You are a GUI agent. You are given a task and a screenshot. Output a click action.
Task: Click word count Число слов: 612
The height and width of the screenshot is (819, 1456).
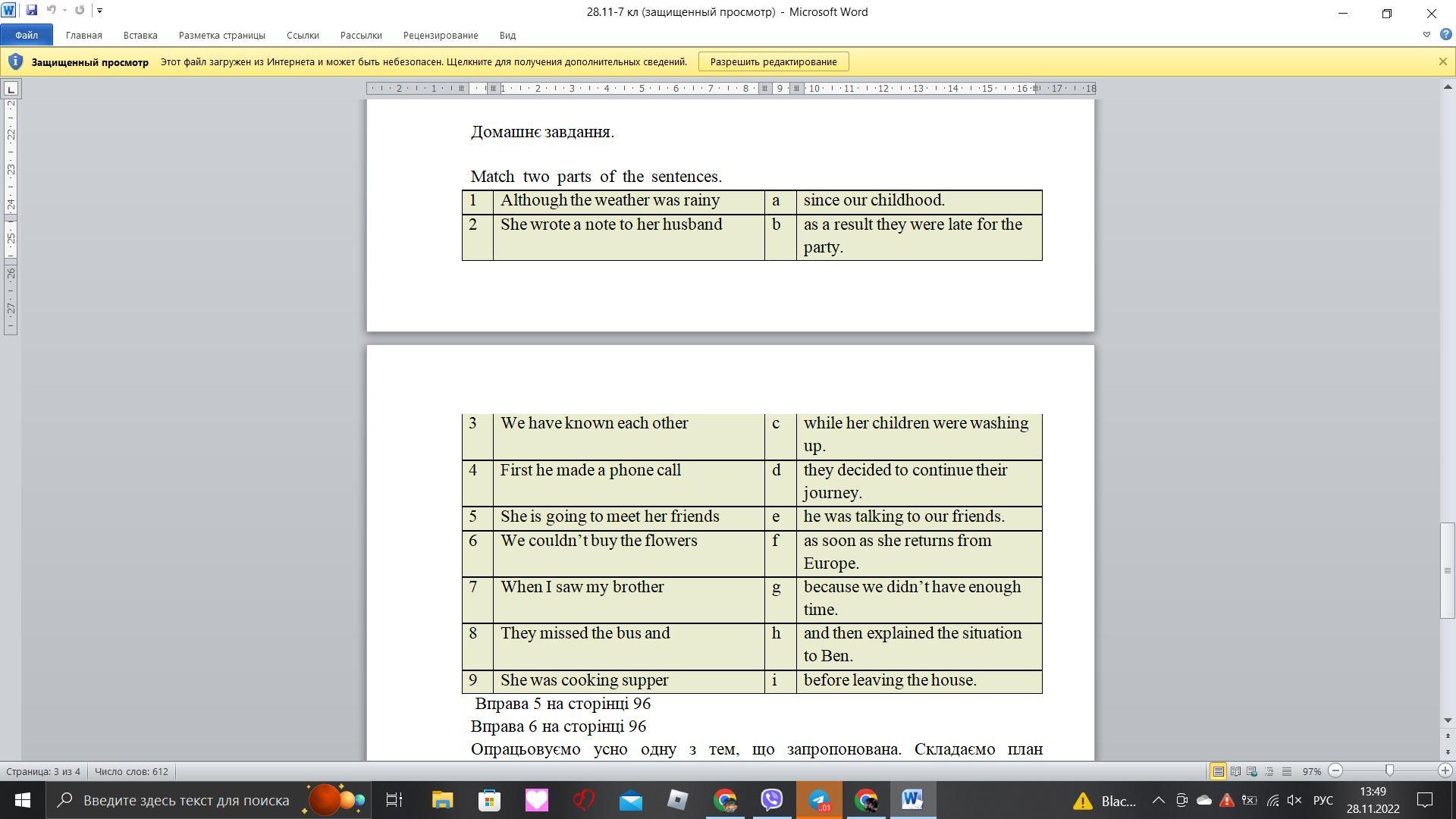point(131,771)
